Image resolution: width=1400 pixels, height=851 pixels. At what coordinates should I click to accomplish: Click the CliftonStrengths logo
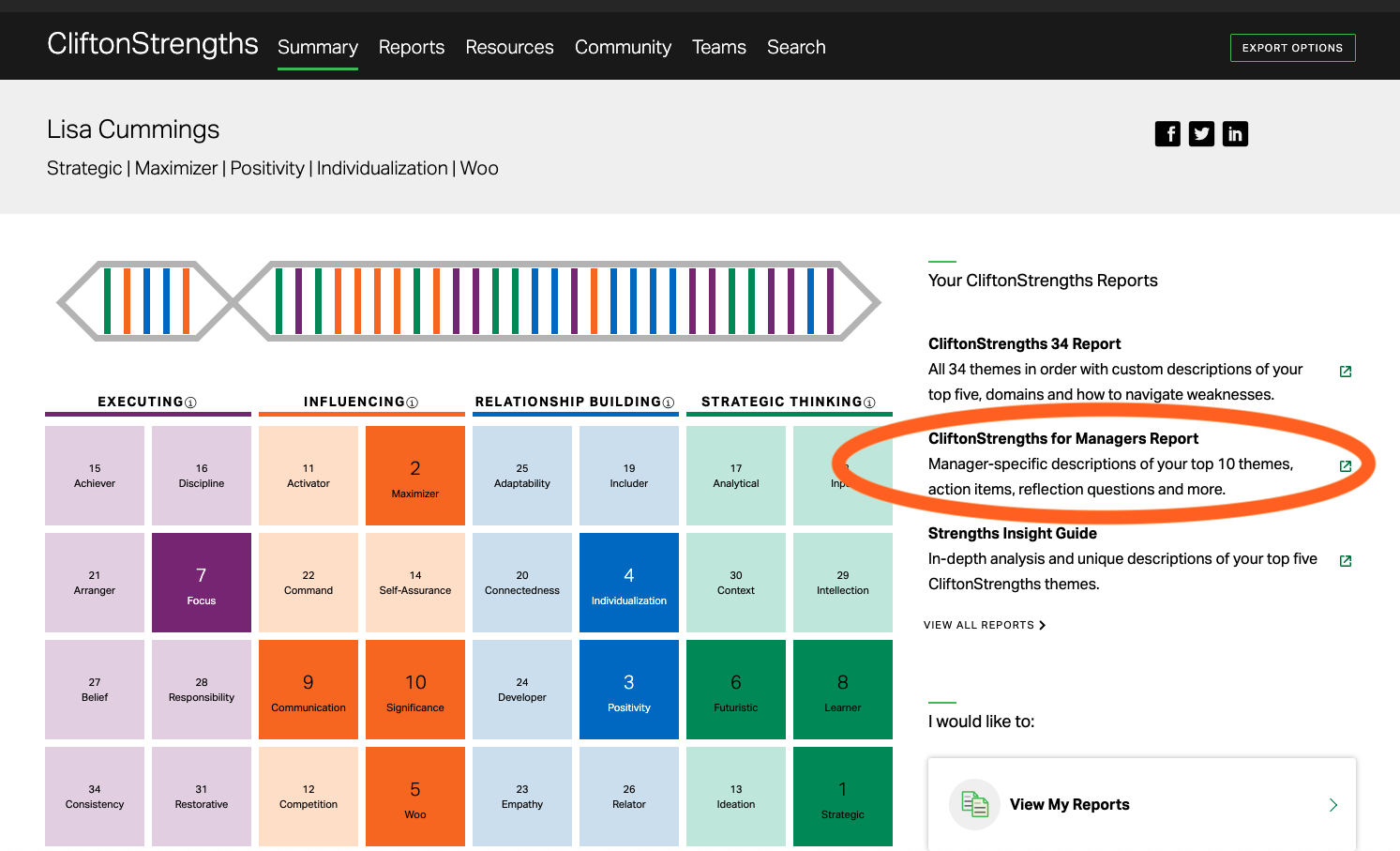153,44
